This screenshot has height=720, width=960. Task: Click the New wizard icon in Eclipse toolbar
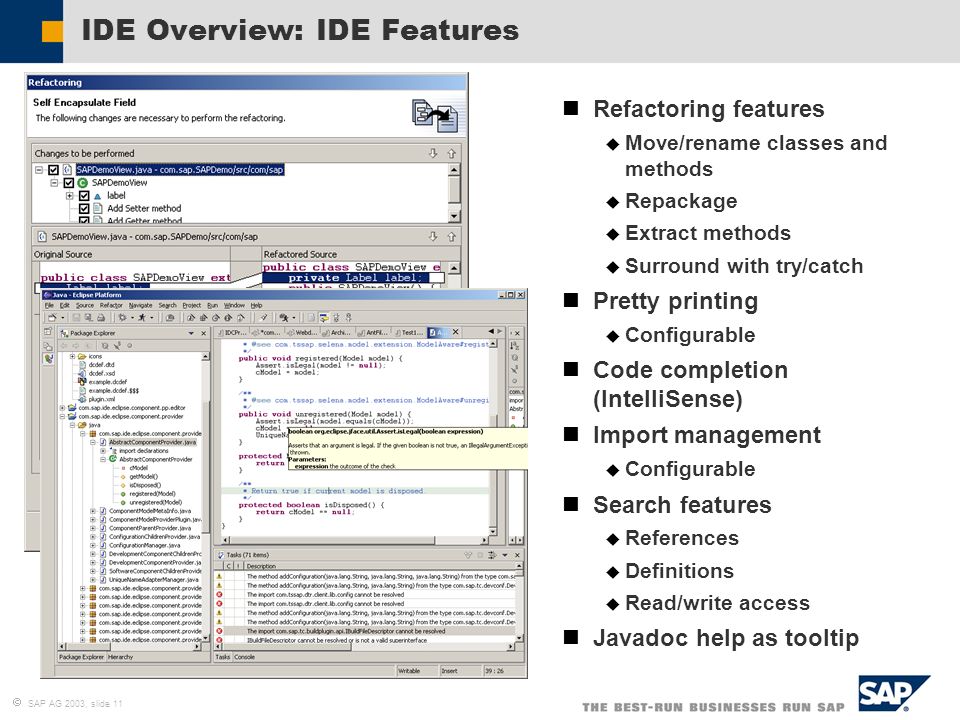(53, 318)
